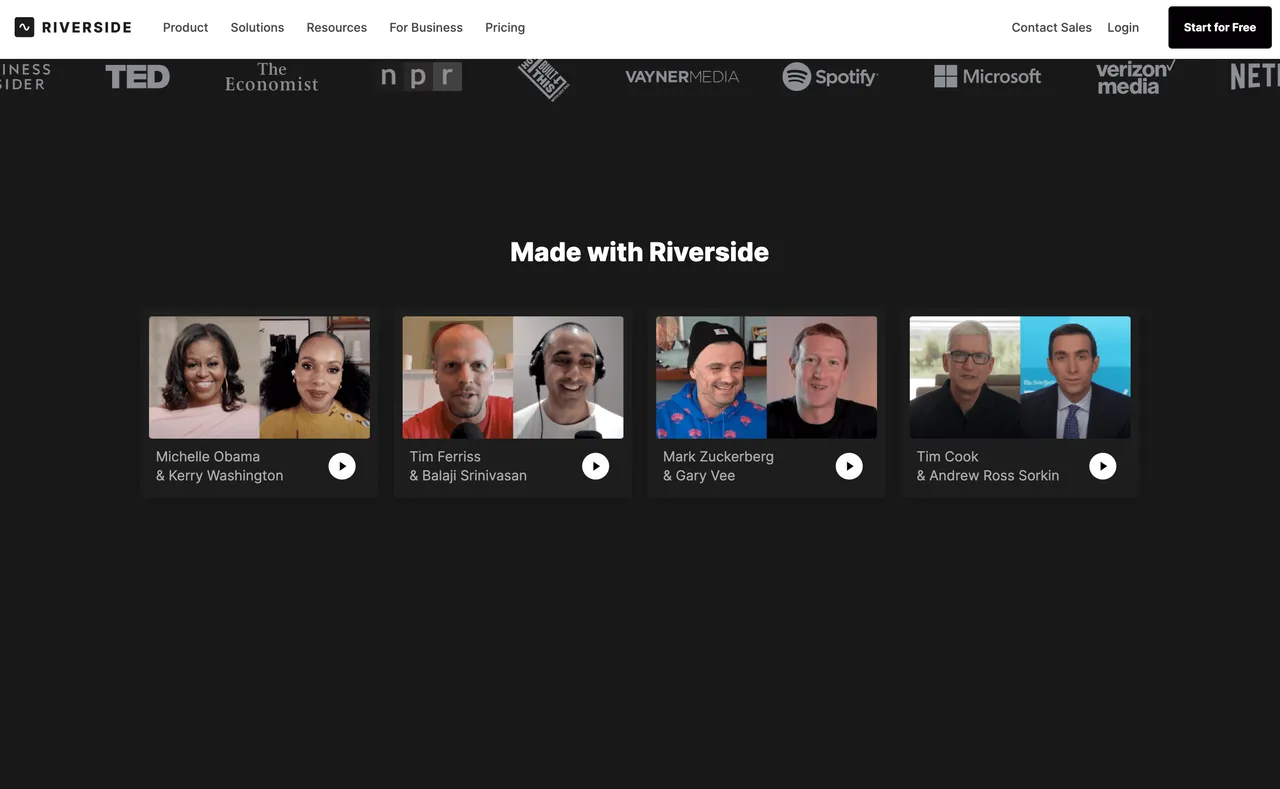1280x789 pixels.
Task: Click The Economist logo in the brand strip
Action: 271,77
